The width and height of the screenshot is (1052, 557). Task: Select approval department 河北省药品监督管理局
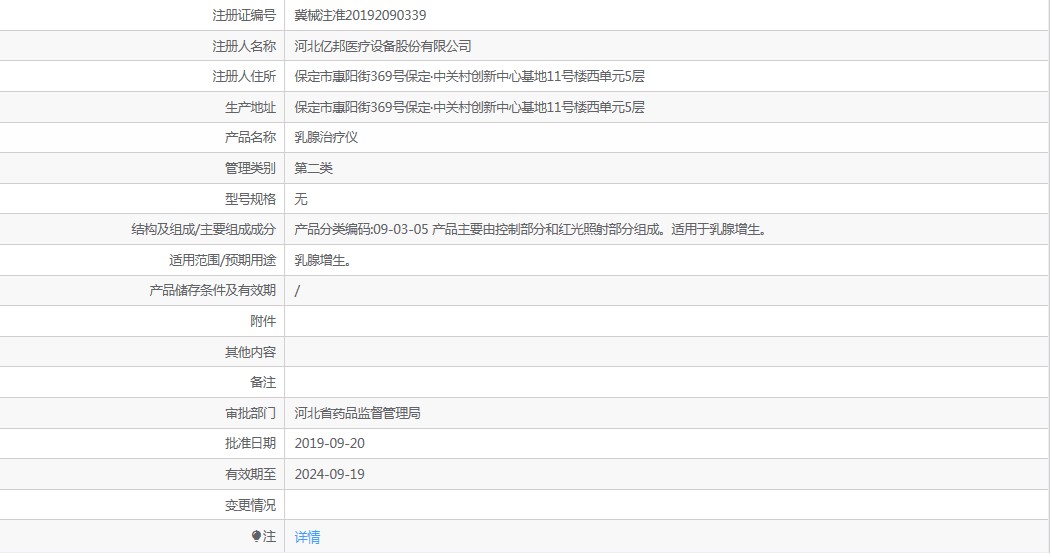[357, 413]
